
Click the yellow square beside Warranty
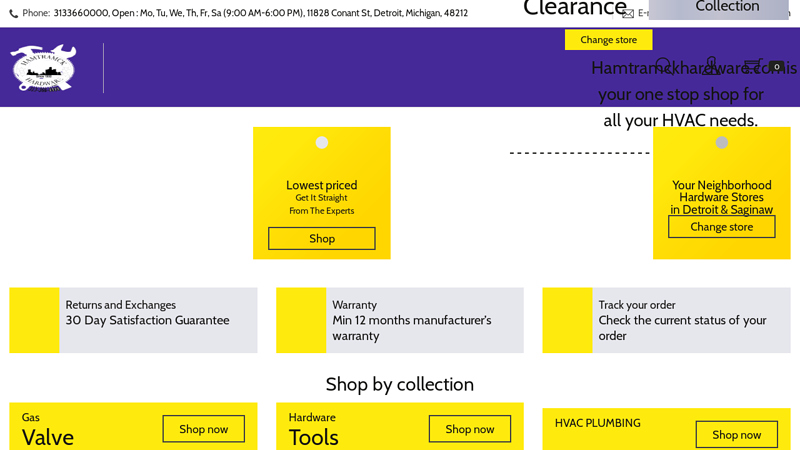coord(301,320)
